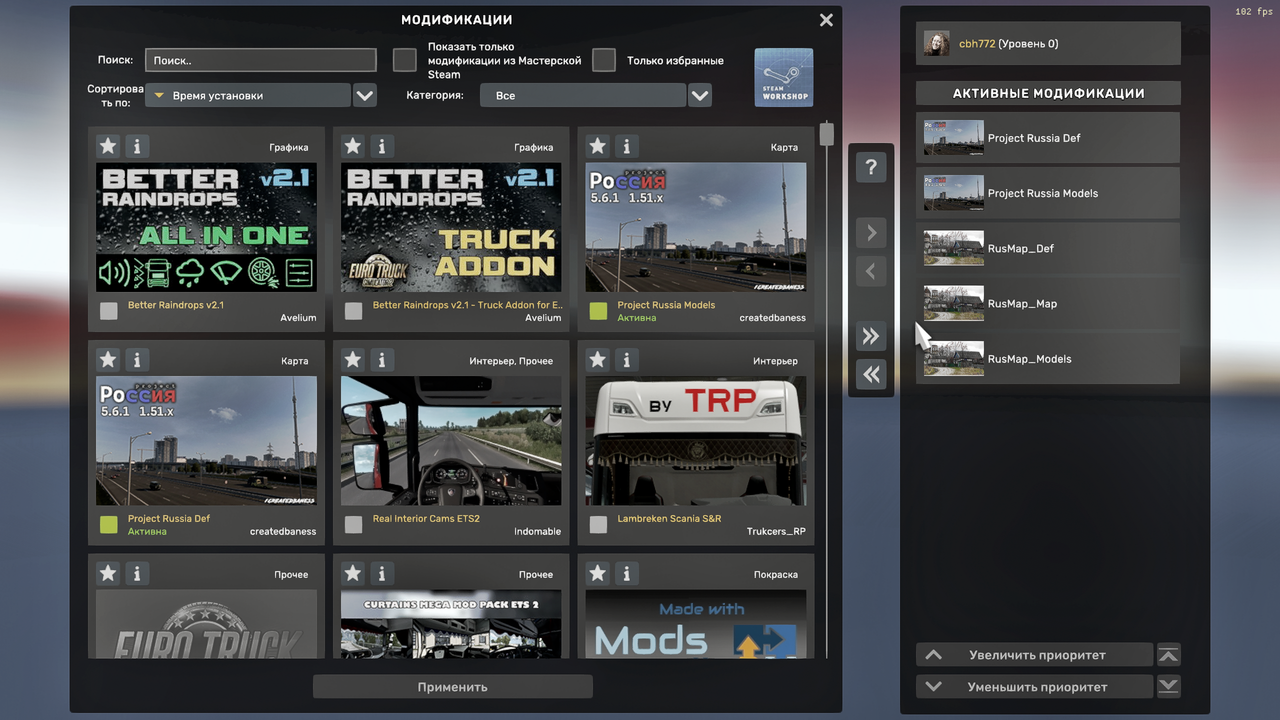Star the Euro Truck mod card
The height and width of the screenshot is (720, 1280).
pos(108,574)
